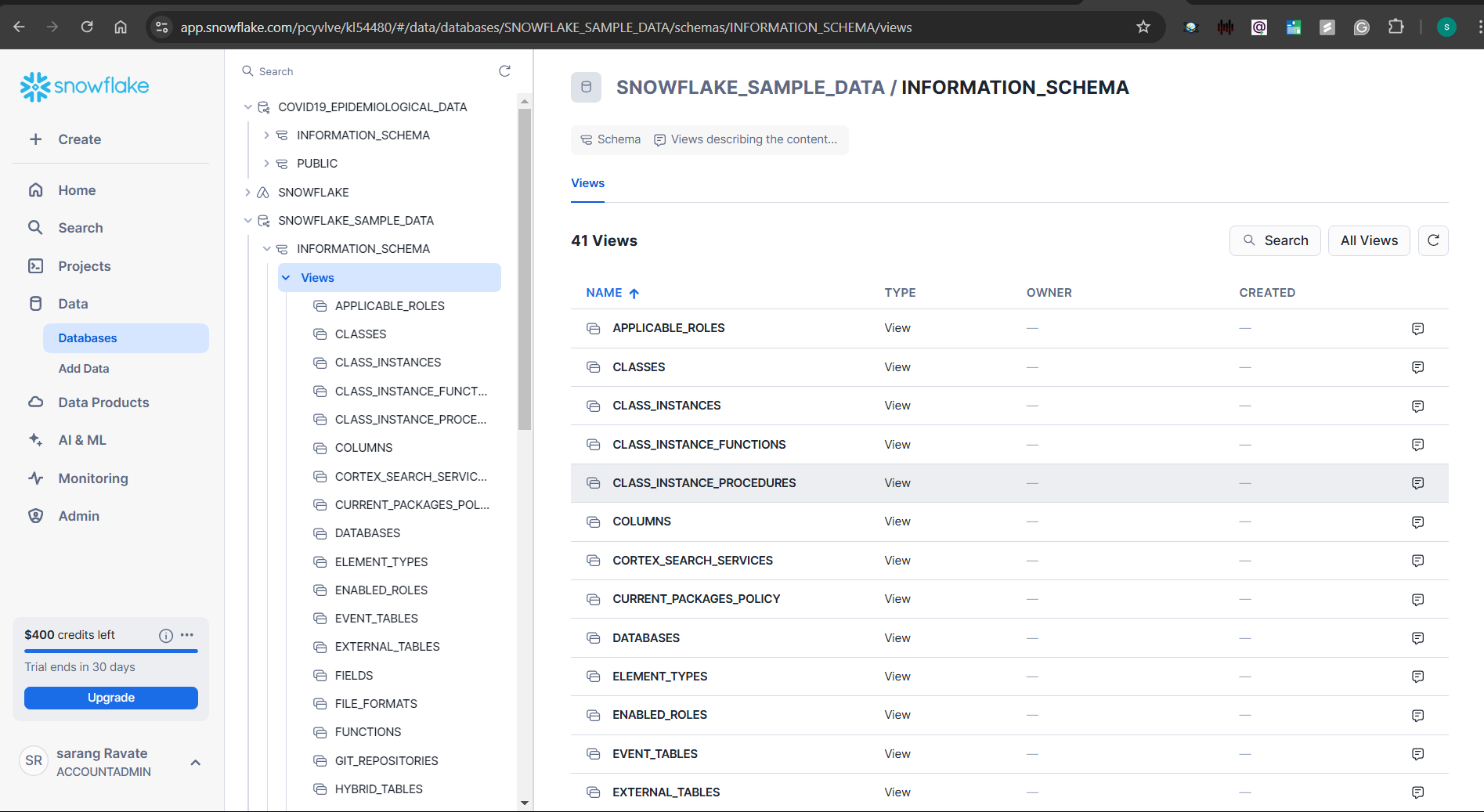Select FILE_FORMATS in the tree
The width and height of the screenshot is (1484, 812).
click(x=376, y=704)
